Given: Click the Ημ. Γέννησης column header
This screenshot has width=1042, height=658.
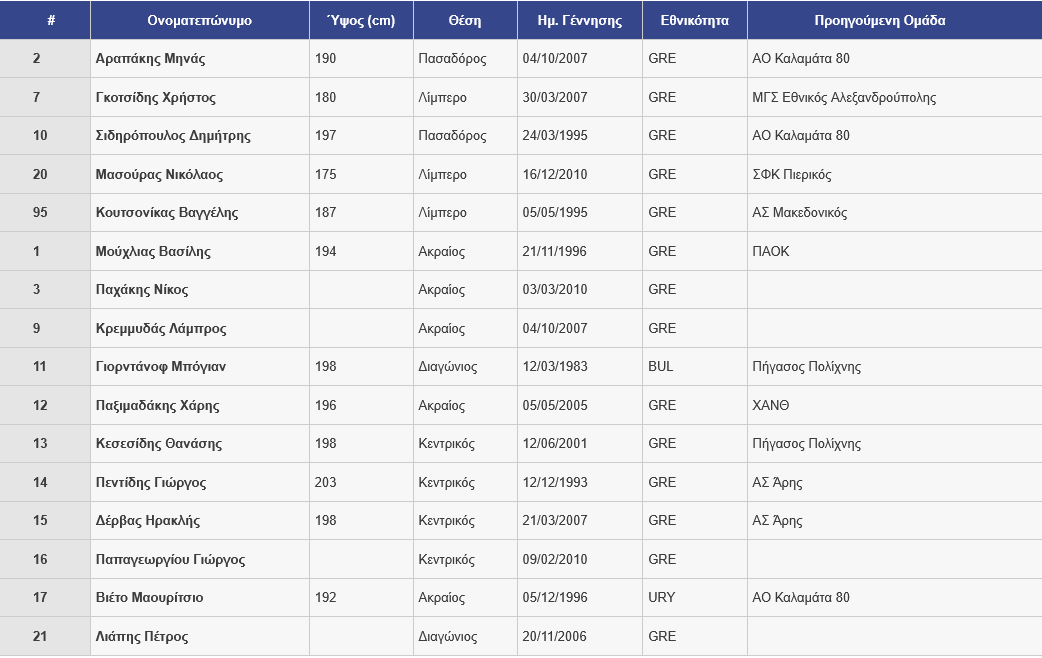Looking at the screenshot, I should tap(579, 20).
